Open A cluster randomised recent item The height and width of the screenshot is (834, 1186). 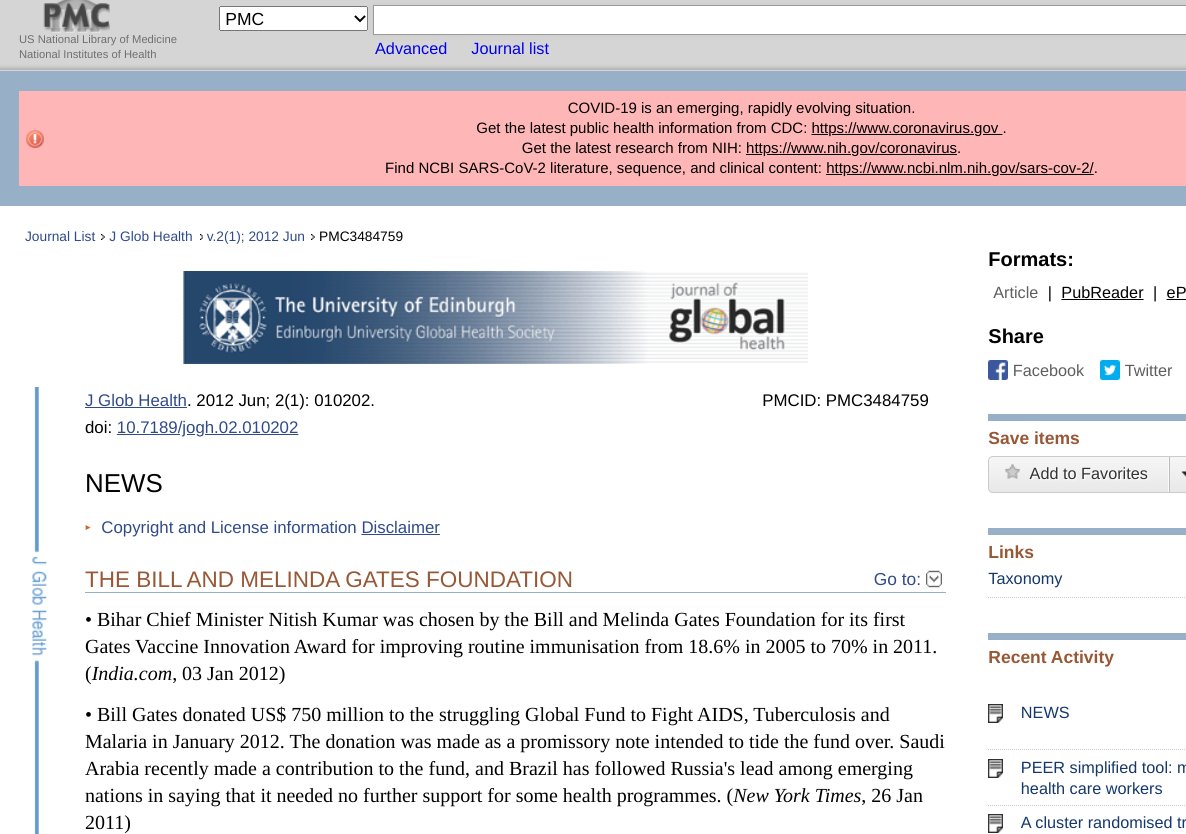[1103, 823]
